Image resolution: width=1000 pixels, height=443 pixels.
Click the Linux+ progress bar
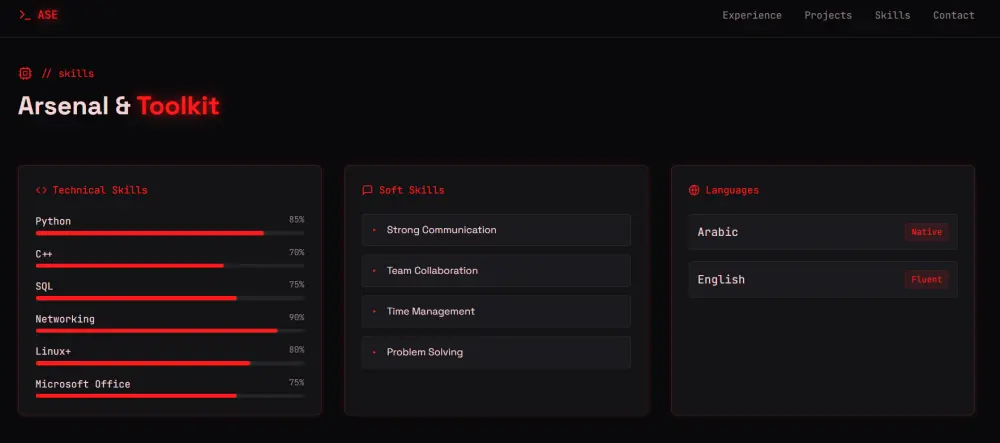click(x=169, y=363)
